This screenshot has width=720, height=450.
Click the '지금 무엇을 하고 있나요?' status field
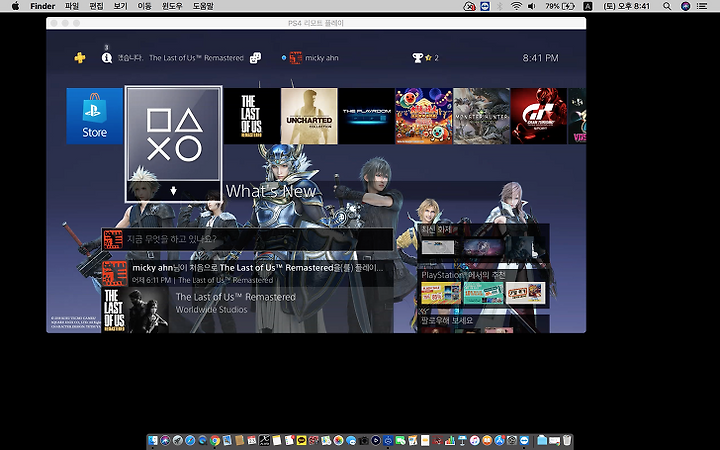247,239
